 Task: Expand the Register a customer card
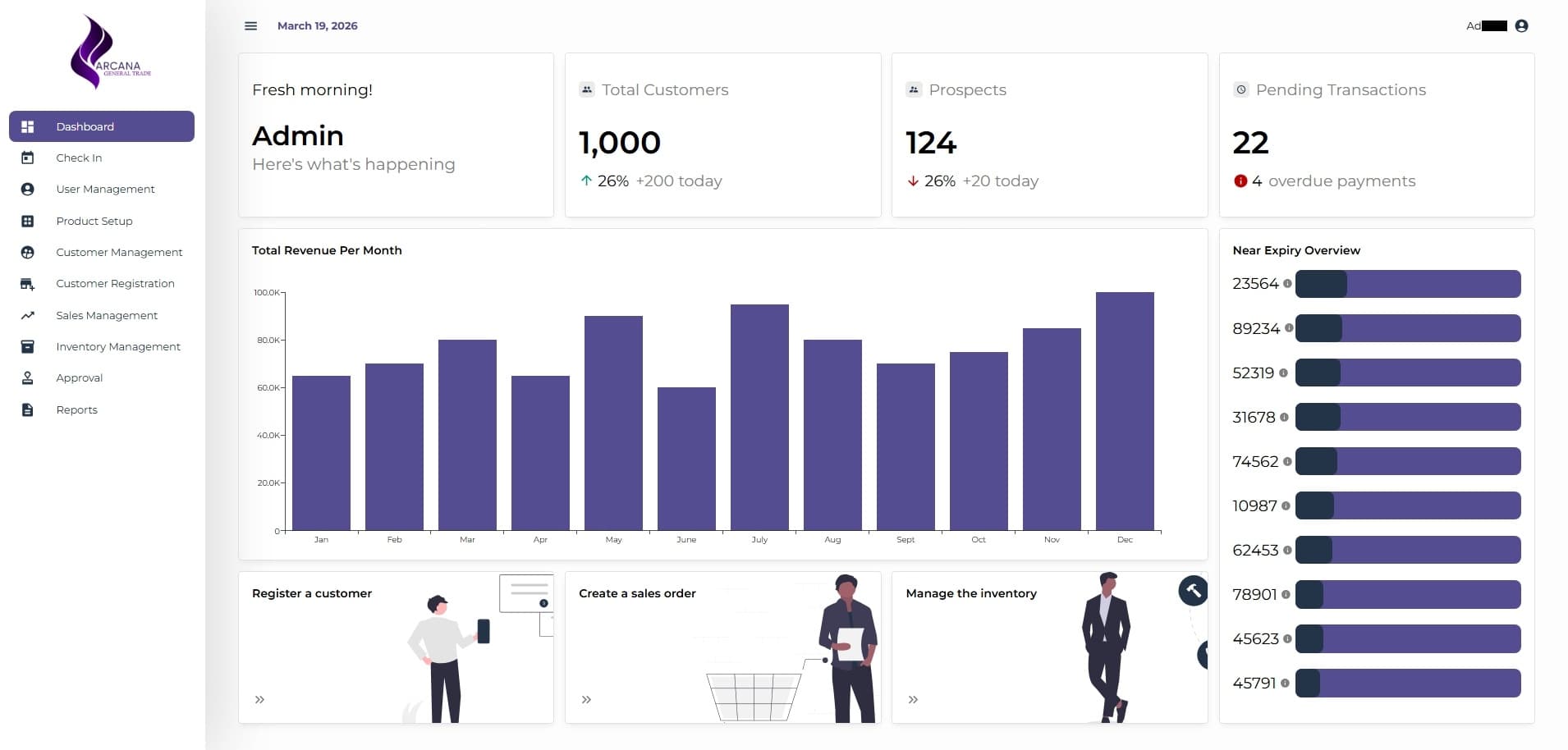[x=260, y=699]
